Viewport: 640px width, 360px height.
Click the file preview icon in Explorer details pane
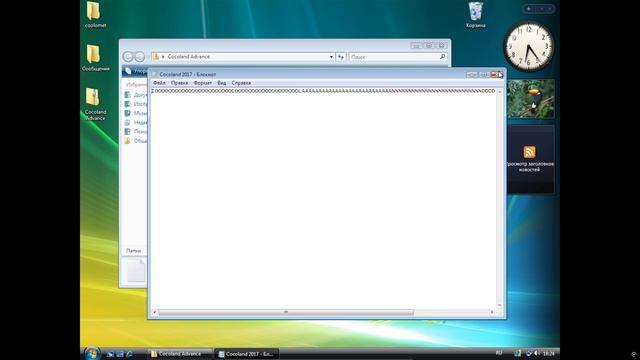136,271
